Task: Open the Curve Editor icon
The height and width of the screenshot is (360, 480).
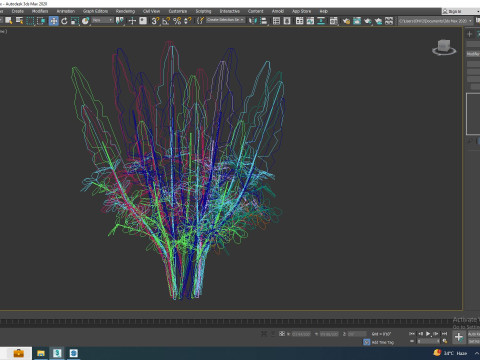Action: point(310,21)
